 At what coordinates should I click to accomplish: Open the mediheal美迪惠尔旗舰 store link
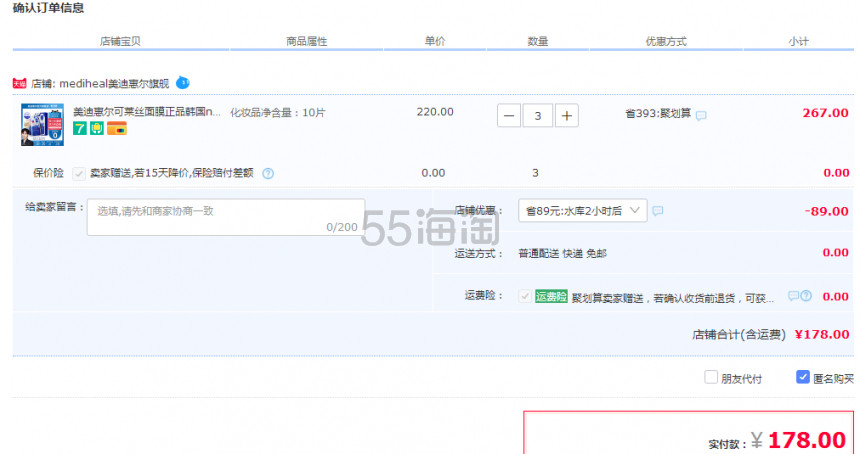click(x=114, y=84)
